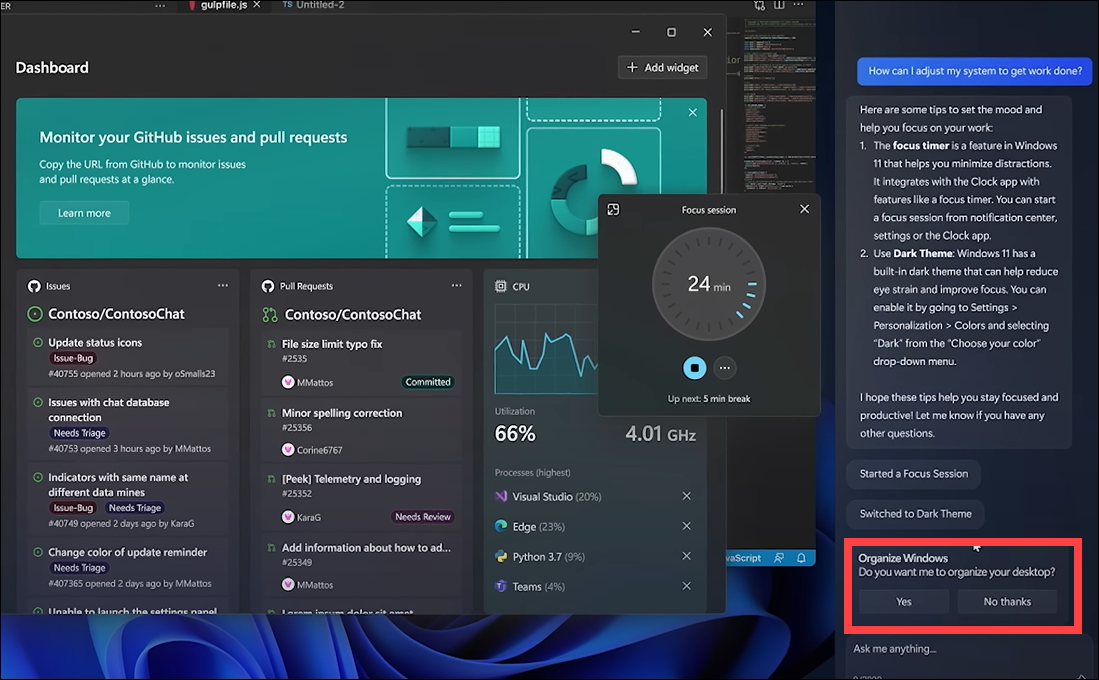Click the GitHub icon on Pull Requests widget

pyautogui.click(x=268, y=286)
